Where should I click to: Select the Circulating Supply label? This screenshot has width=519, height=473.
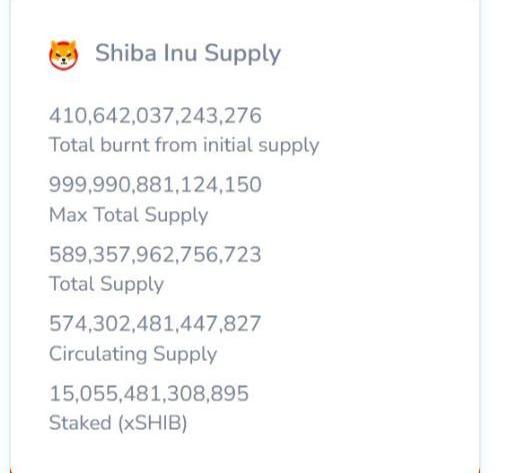tap(133, 354)
